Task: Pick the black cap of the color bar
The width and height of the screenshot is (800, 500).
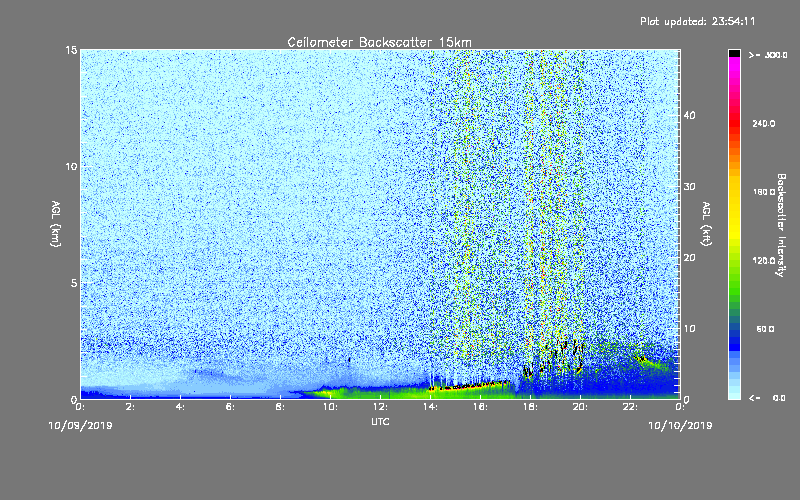Action: point(734,53)
